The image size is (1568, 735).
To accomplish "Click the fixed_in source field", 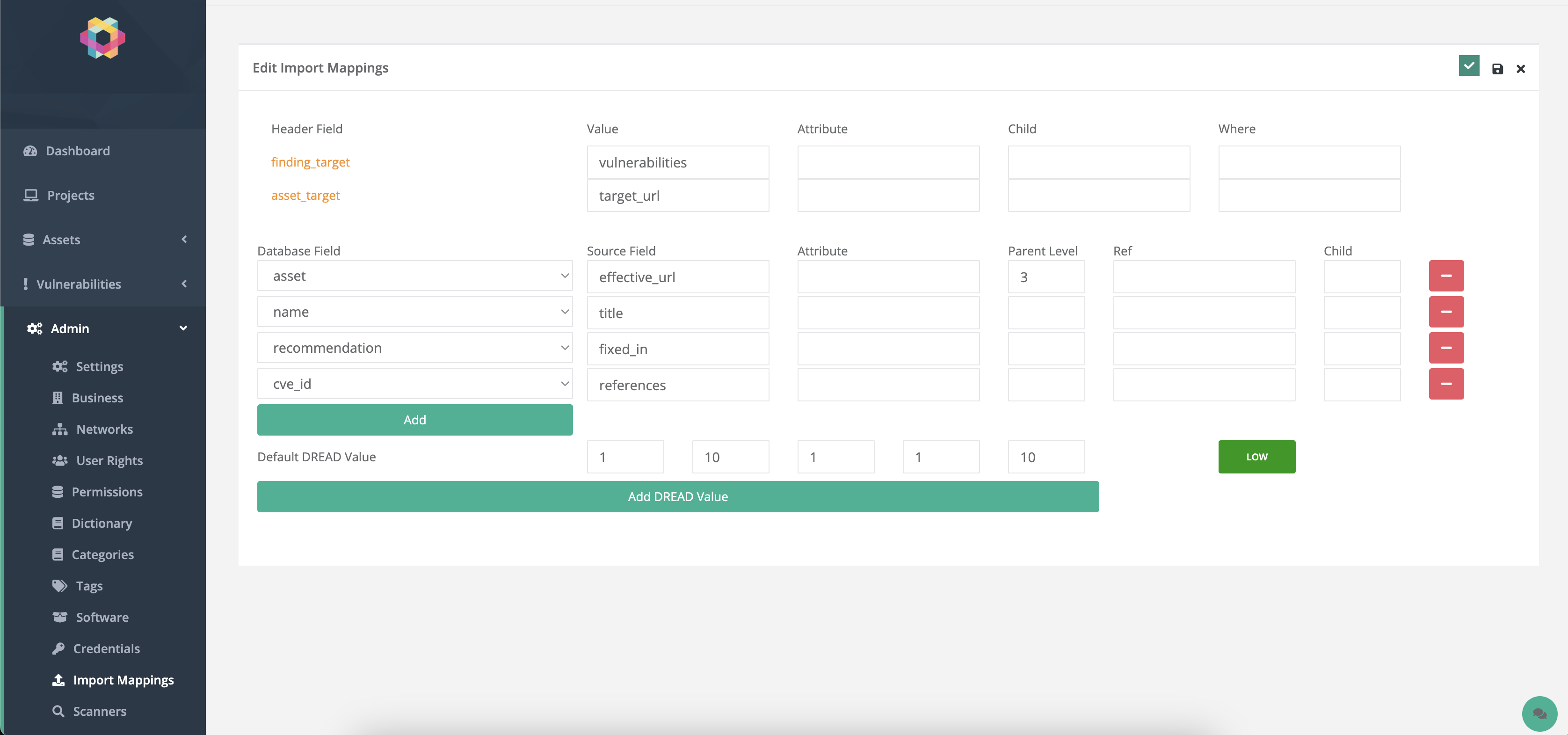I will tap(677, 349).
